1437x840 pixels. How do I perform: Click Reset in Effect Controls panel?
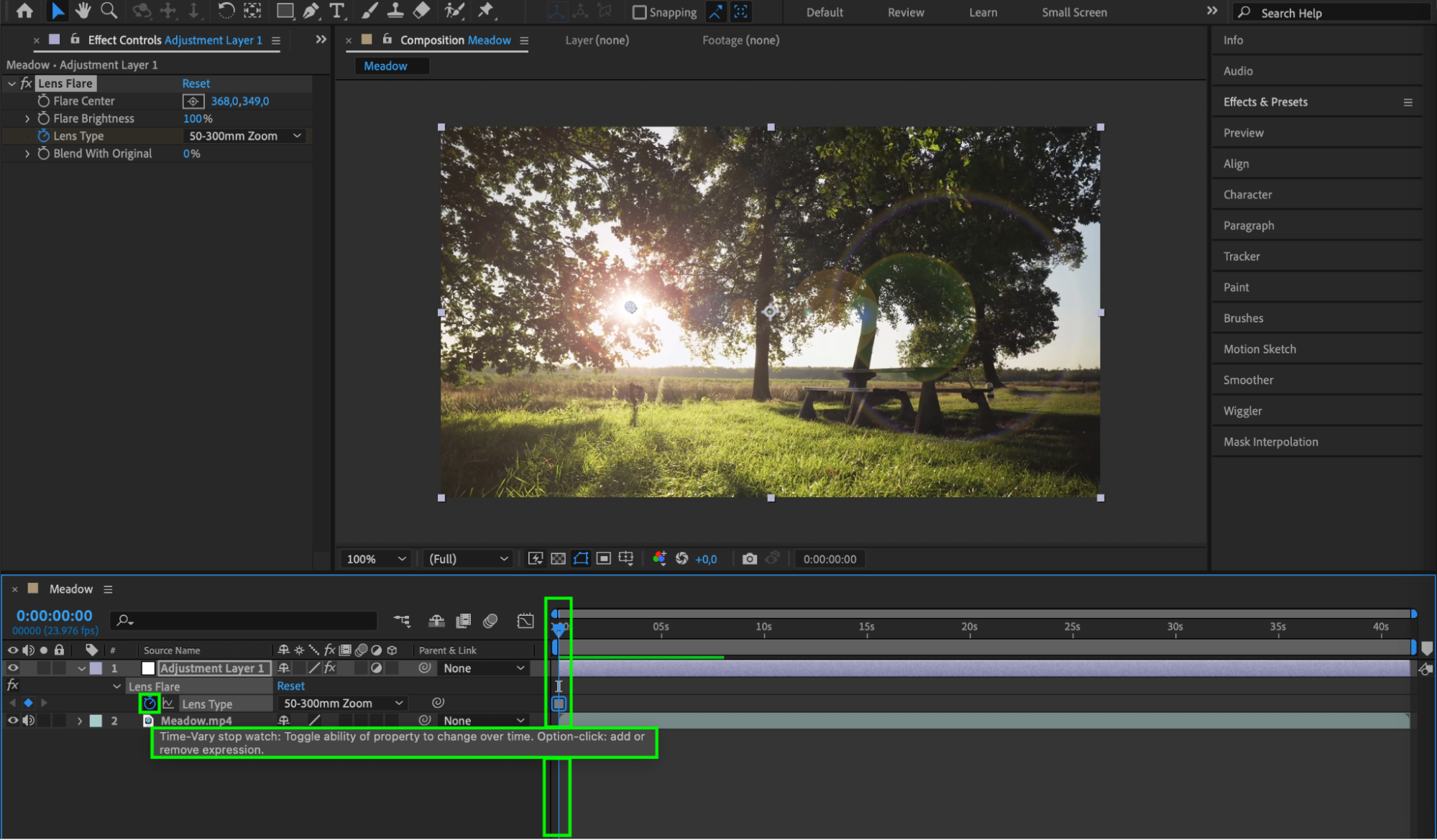(x=196, y=83)
